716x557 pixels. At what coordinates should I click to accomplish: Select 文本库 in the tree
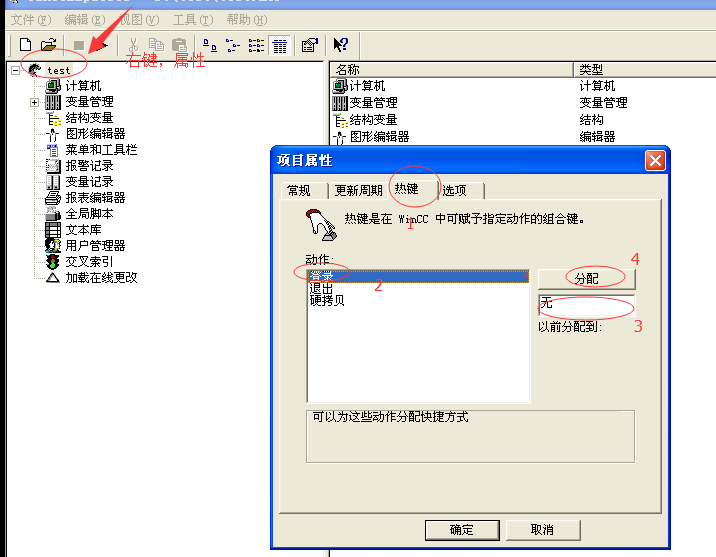click(x=83, y=230)
